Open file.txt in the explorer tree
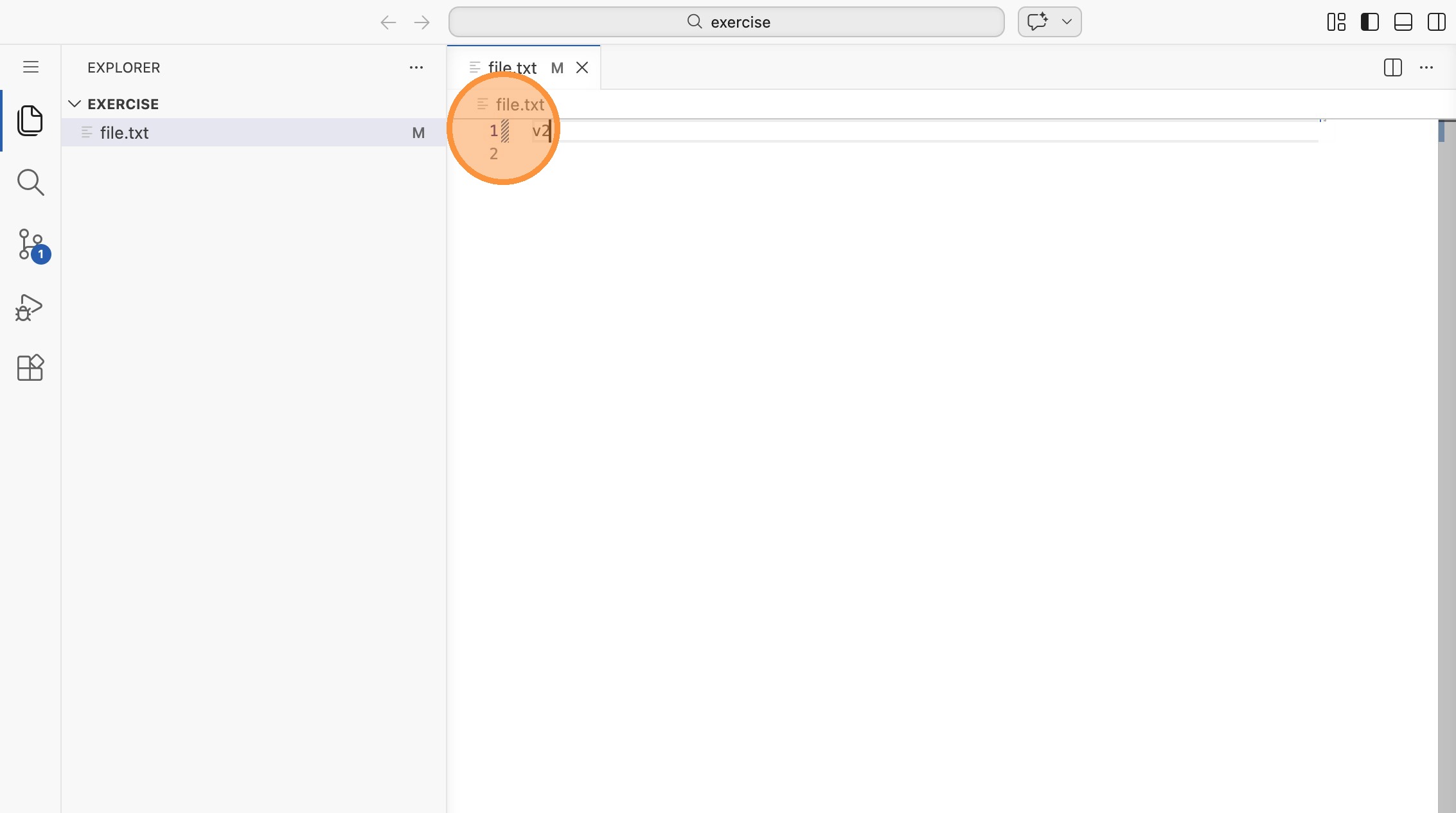This screenshot has width=1456, height=813. pos(125,132)
